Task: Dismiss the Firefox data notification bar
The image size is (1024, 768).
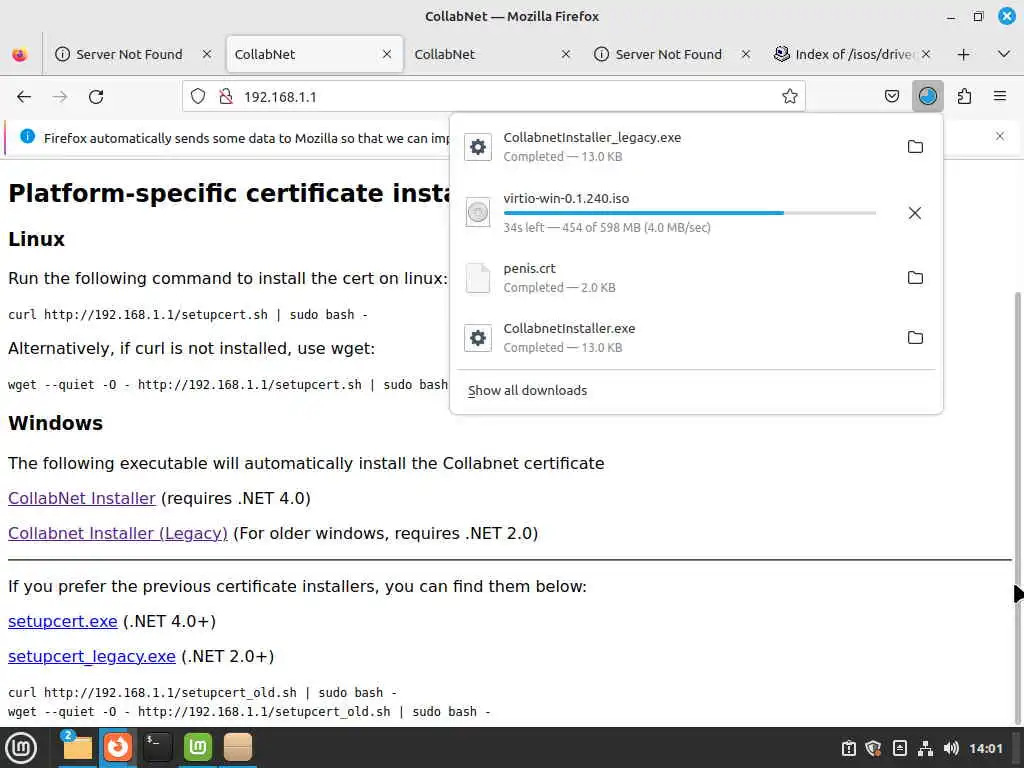Action: tap(1000, 136)
